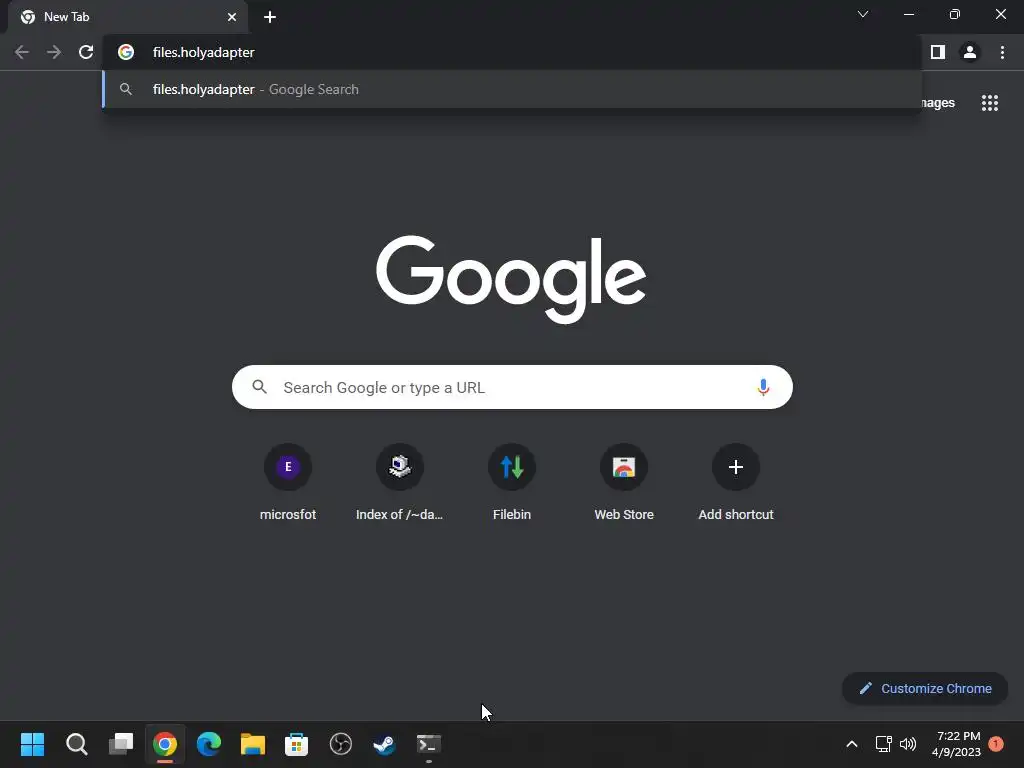
Task: Click the Images link
Action: tap(938, 103)
